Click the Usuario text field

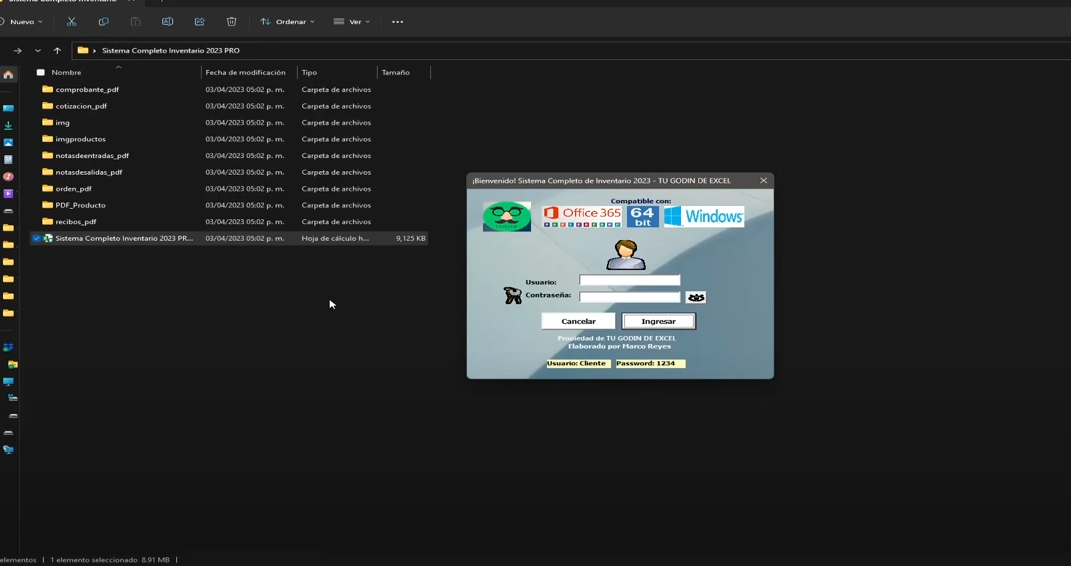tap(629, 281)
